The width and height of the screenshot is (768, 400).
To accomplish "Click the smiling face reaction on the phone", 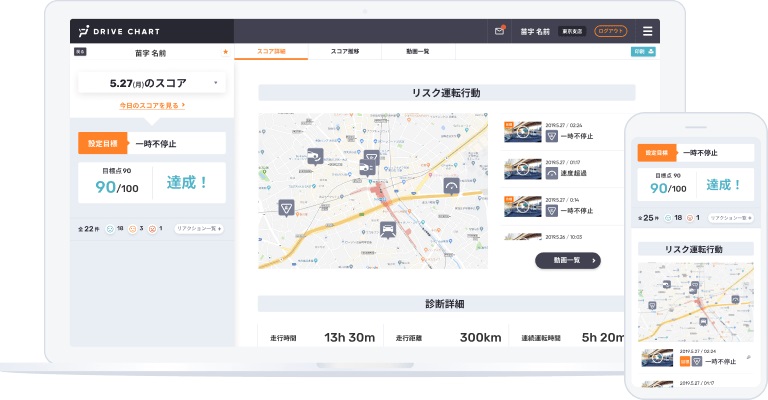I will tap(668, 218).
